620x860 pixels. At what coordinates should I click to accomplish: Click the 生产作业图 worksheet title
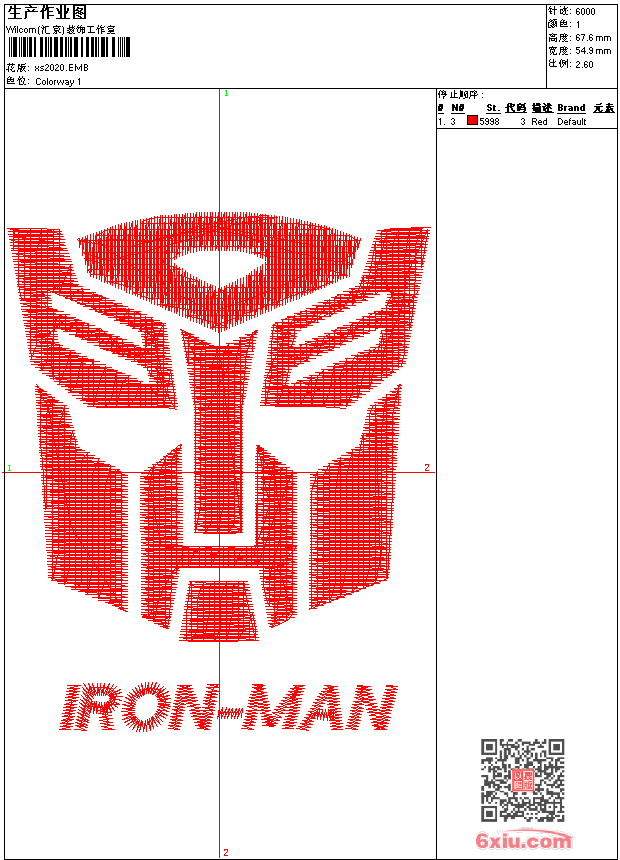pyautogui.click(x=47, y=13)
